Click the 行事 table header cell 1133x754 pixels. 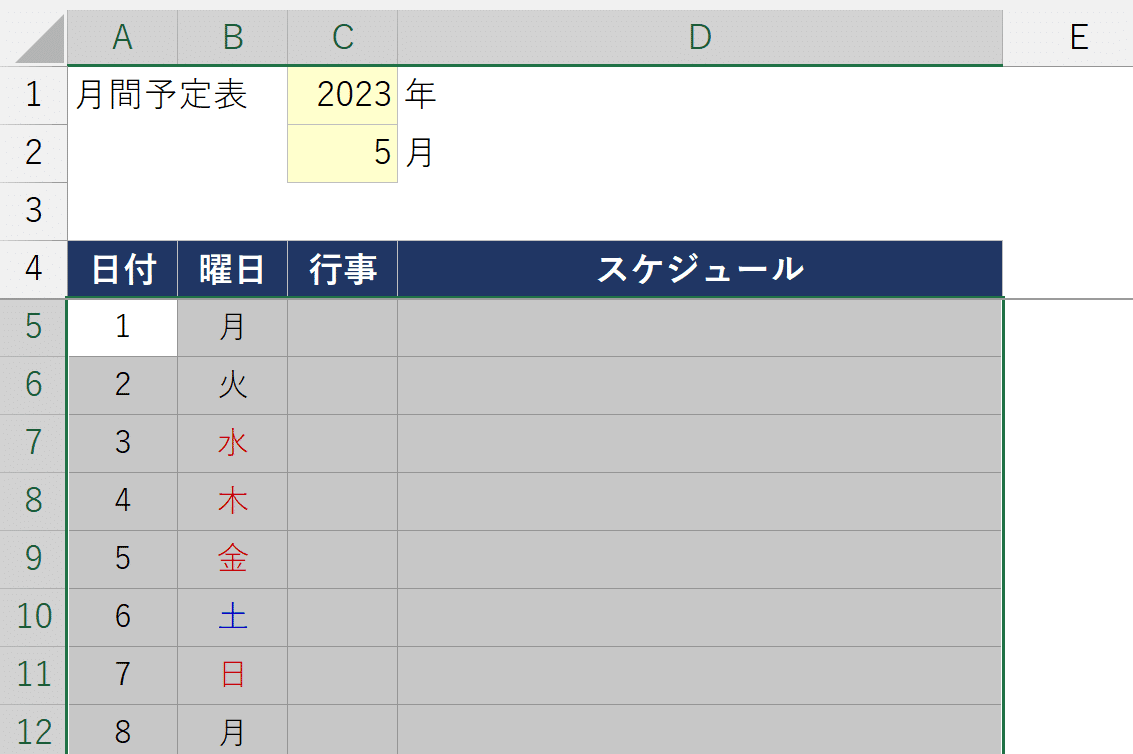click(343, 269)
